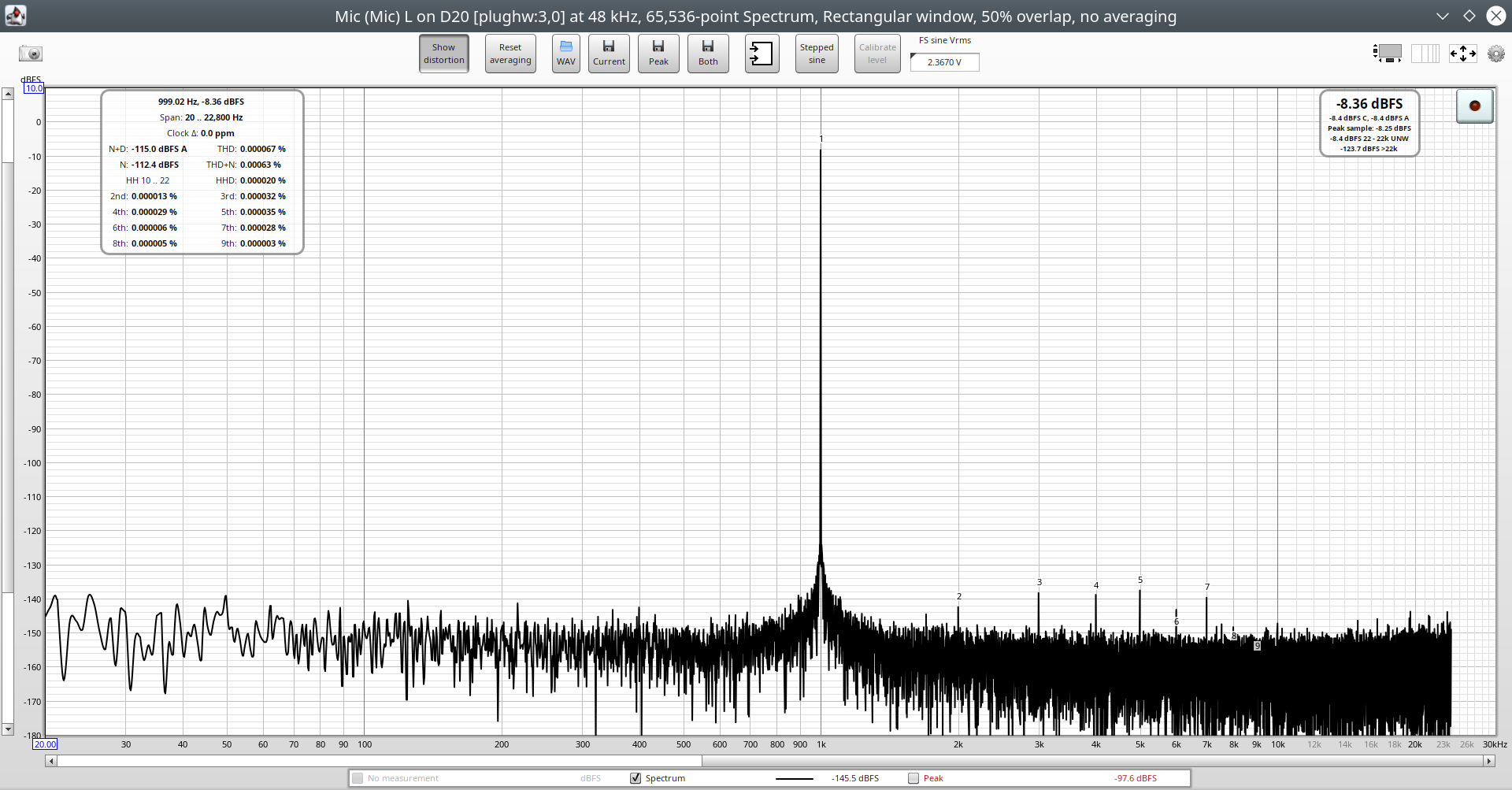Viewport: 1512px width, 790px height.
Task: Uncheck the Spectrum trace checkbox
Action: point(636,778)
